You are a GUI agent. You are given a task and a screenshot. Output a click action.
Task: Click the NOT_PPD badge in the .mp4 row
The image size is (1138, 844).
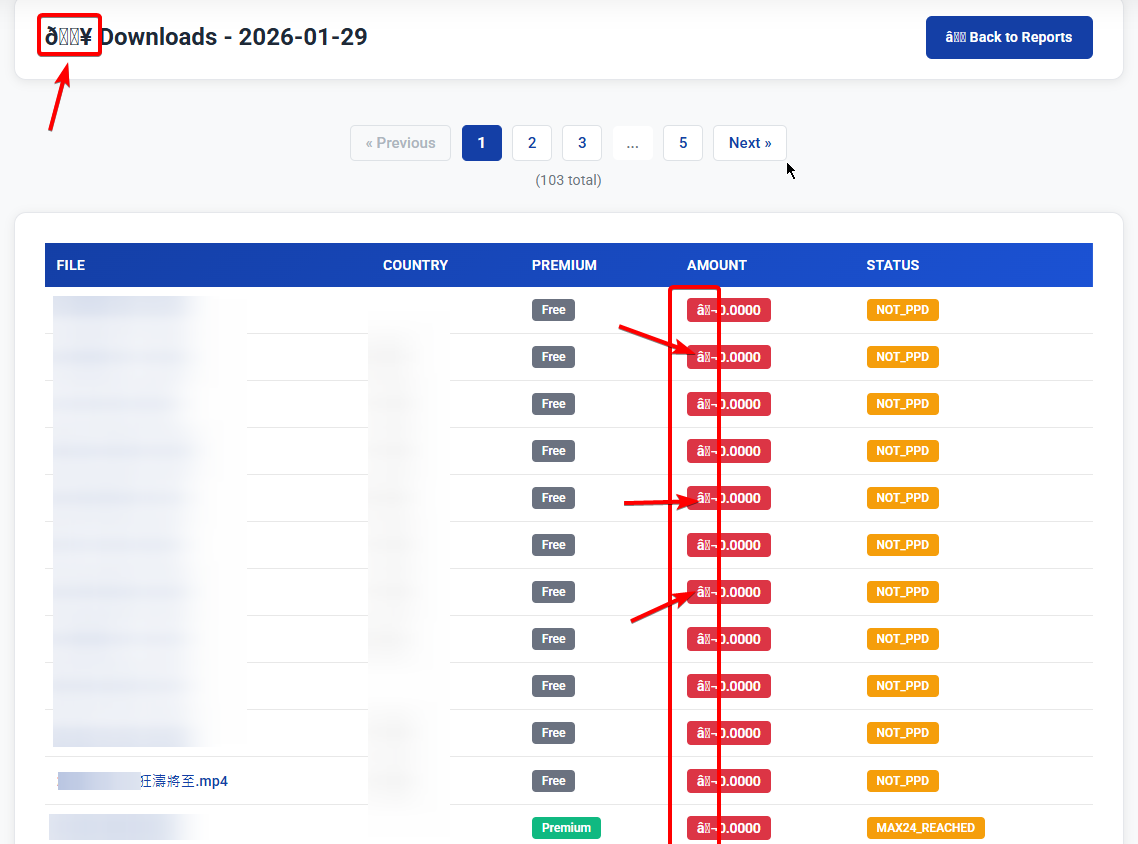point(902,781)
